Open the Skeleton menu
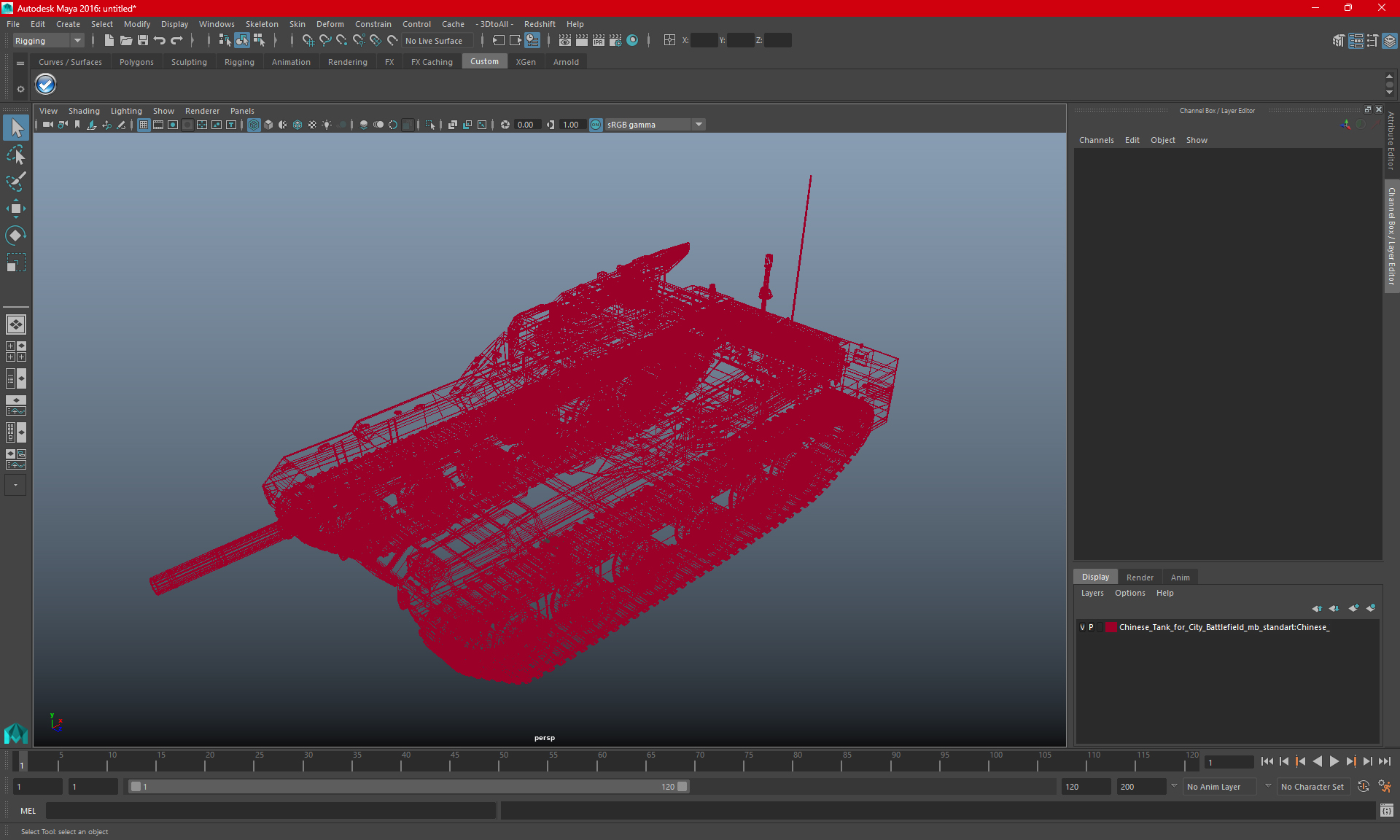This screenshot has height=840, width=1400. [x=260, y=24]
